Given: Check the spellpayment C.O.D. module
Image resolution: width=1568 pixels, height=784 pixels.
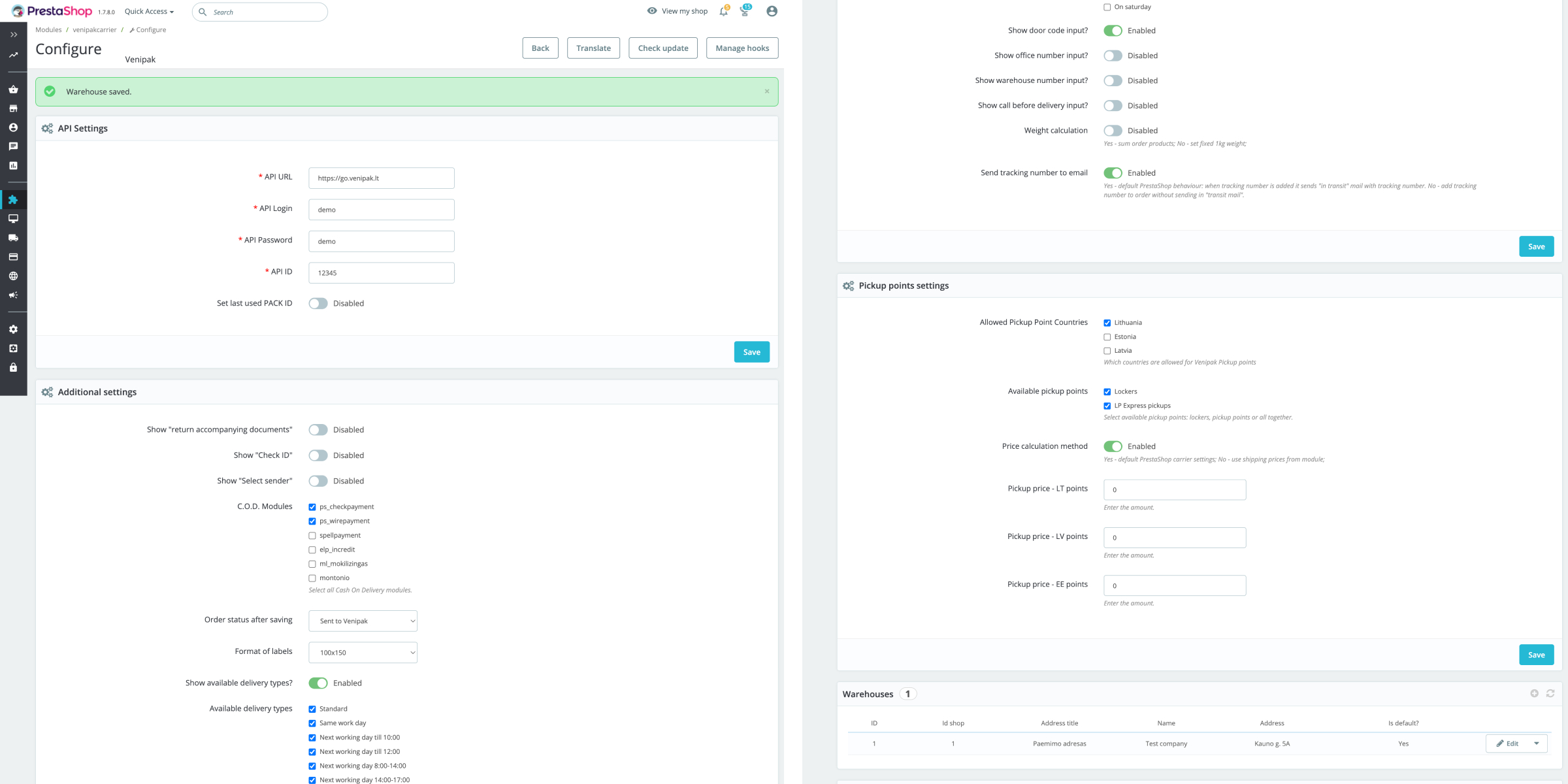Looking at the screenshot, I should pyautogui.click(x=312, y=536).
